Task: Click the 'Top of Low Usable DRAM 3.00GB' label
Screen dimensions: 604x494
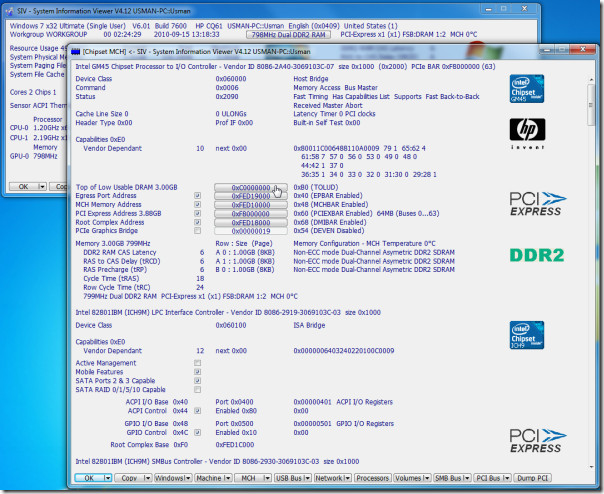Action: click(126, 187)
